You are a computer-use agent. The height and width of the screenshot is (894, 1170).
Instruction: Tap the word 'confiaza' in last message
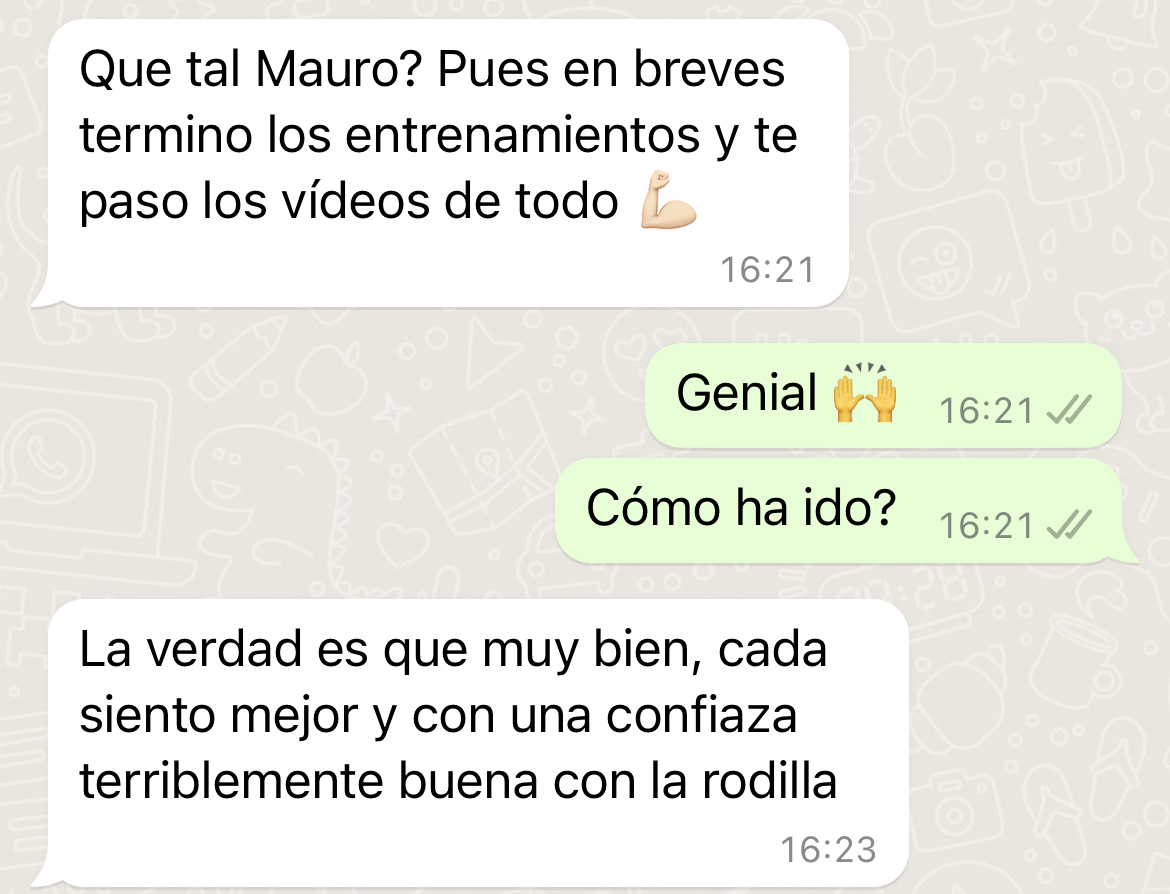click(701, 715)
